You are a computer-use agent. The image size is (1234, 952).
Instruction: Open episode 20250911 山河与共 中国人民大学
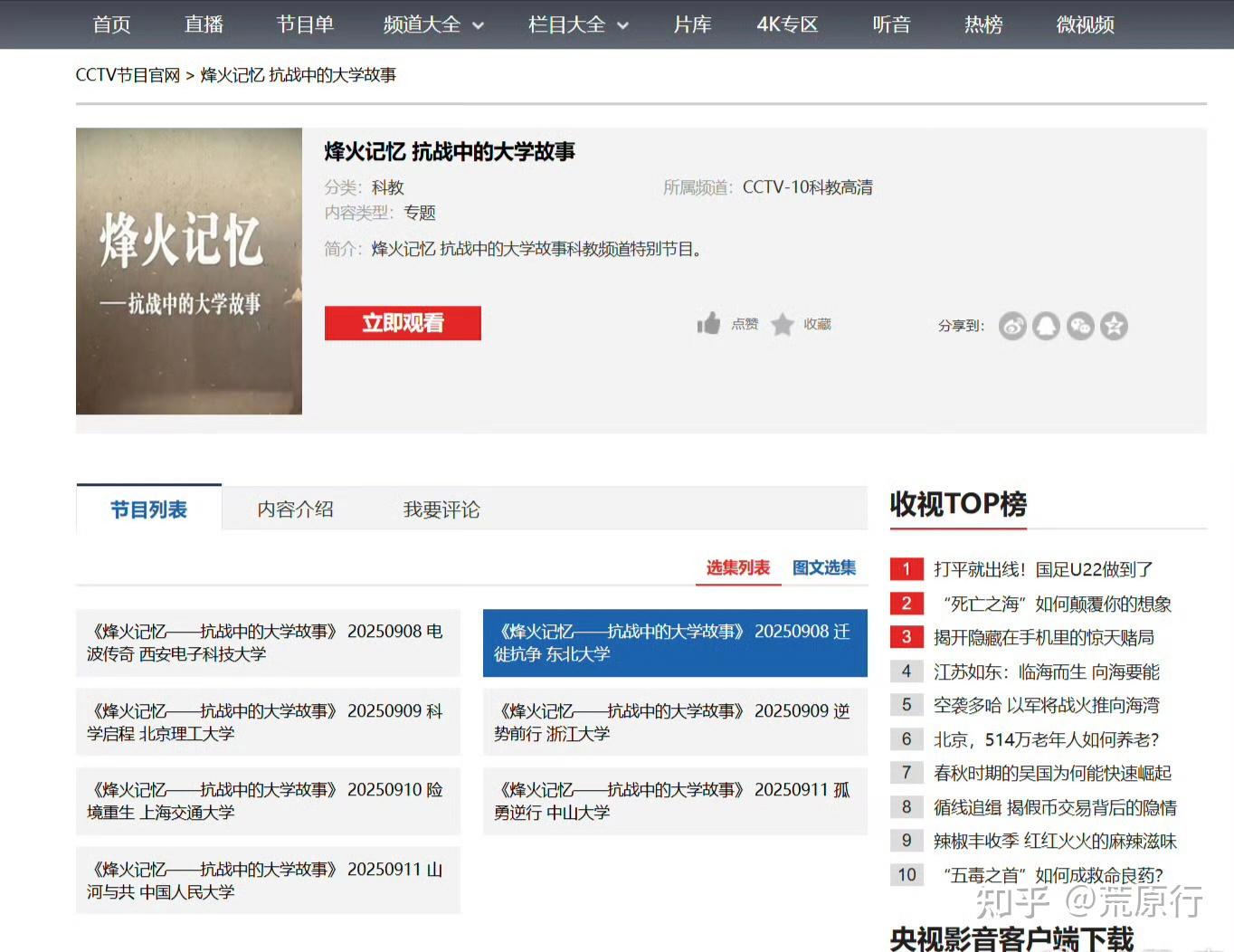268,881
